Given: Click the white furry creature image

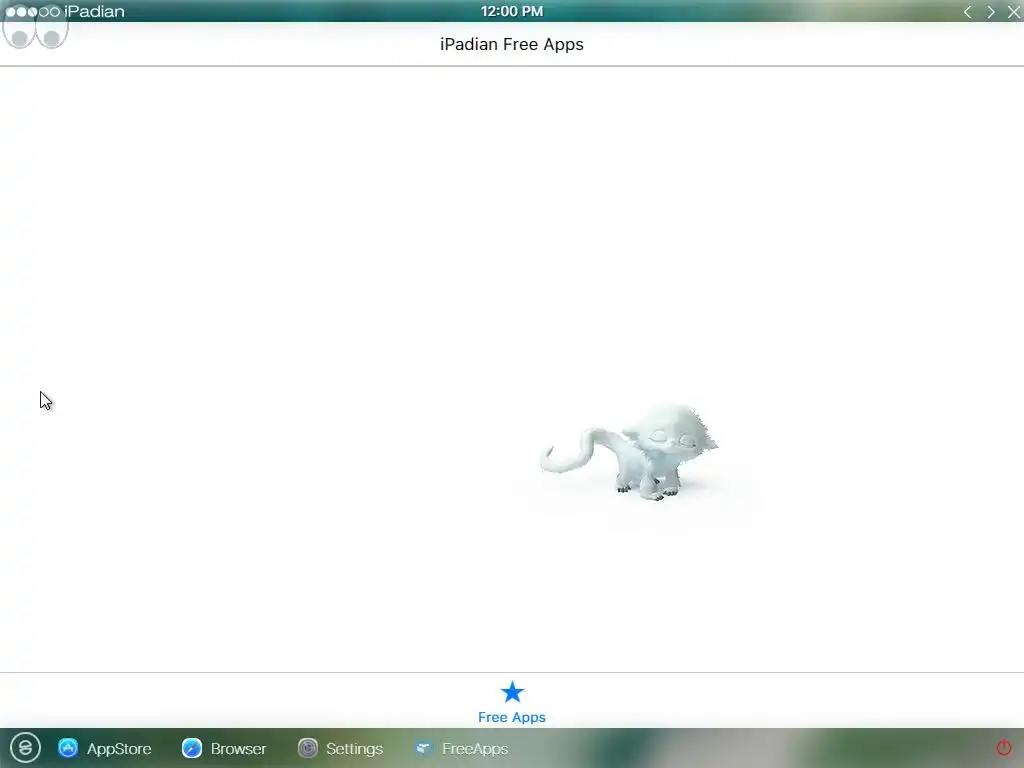Looking at the screenshot, I should 629,452.
